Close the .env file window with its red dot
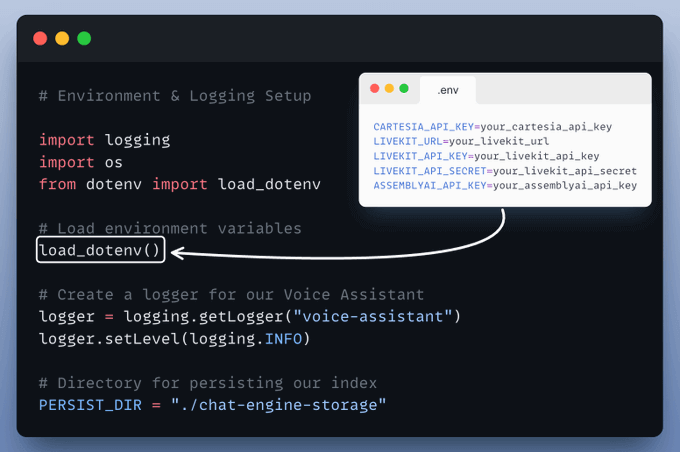Viewport: 680px width, 452px height. pyautogui.click(x=374, y=89)
